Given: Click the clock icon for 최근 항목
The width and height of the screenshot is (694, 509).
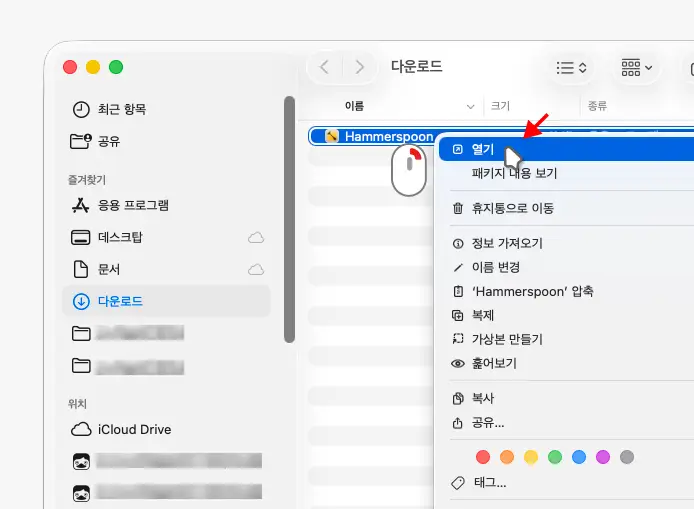Looking at the screenshot, I should pos(81,109).
